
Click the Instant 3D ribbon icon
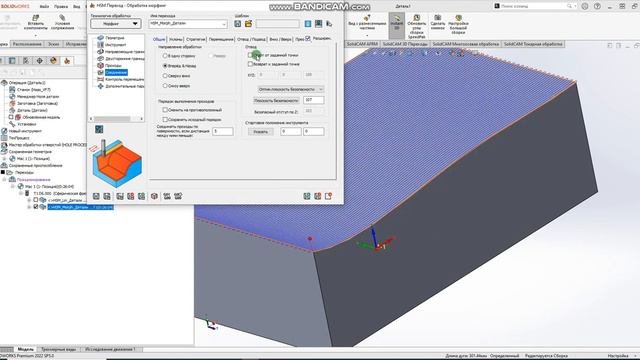[396, 24]
